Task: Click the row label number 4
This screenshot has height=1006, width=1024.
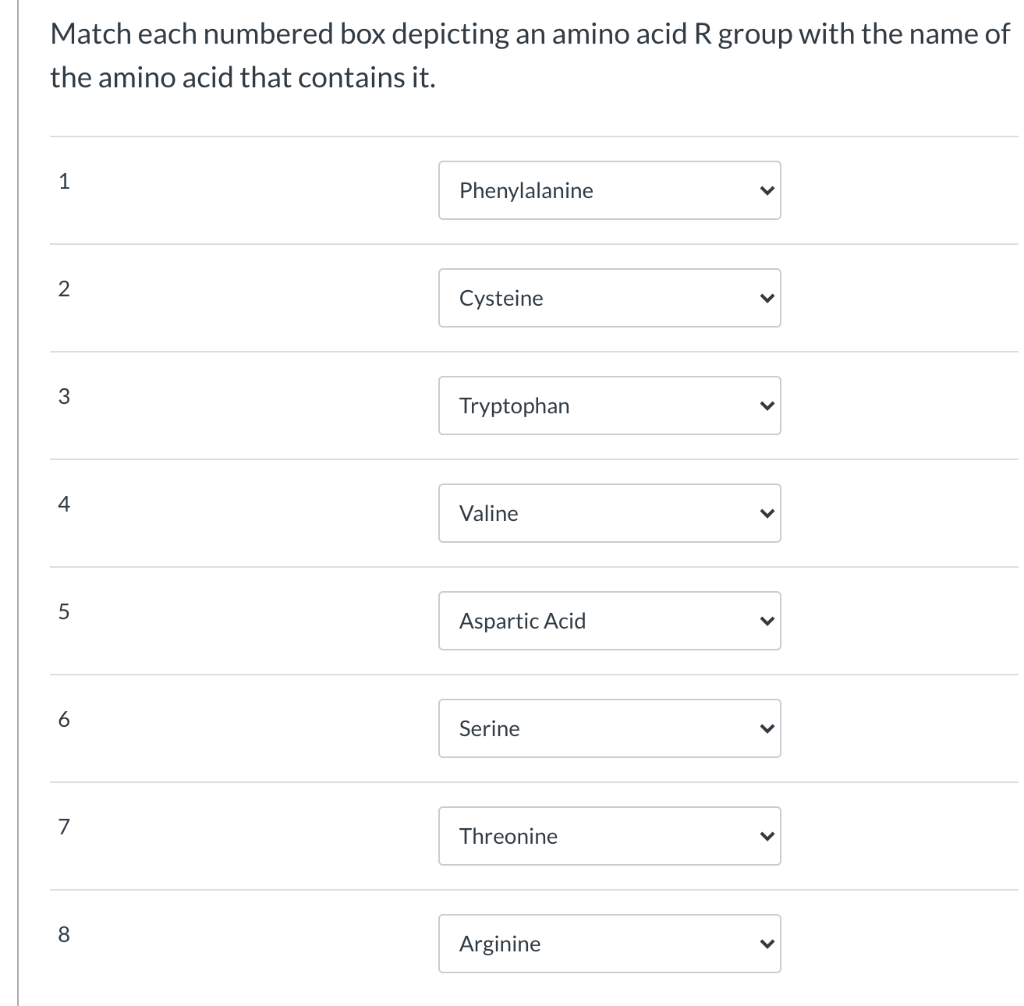Action: click(x=64, y=504)
